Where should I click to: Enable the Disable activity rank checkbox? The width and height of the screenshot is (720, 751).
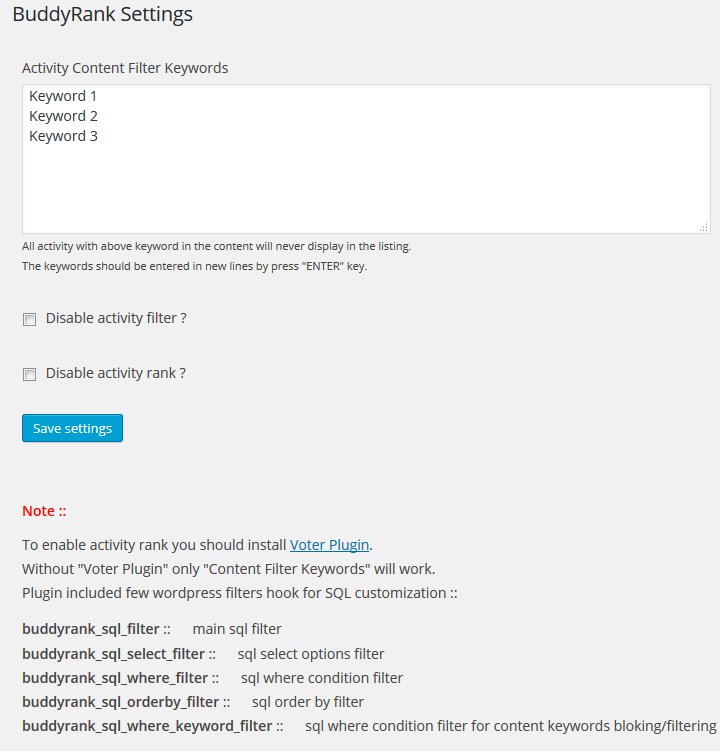(x=29, y=375)
